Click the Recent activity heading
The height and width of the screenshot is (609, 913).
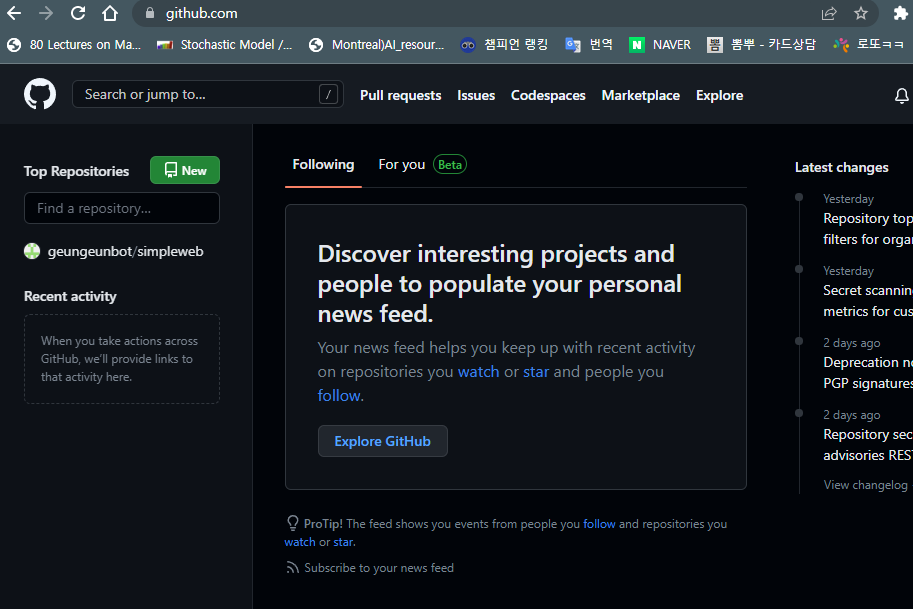[x=70, y=296]
